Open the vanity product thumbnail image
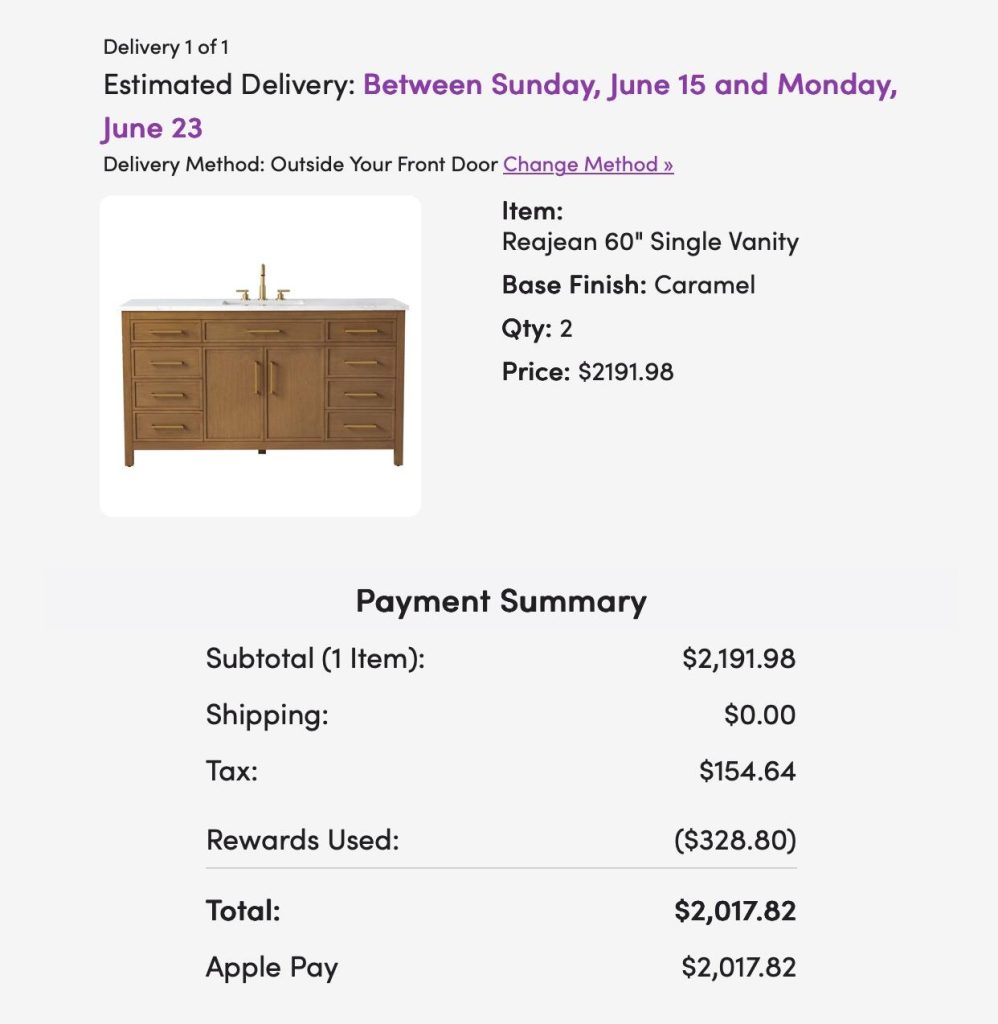This screenshot has height=1024, width=998. tap(260, 356)
